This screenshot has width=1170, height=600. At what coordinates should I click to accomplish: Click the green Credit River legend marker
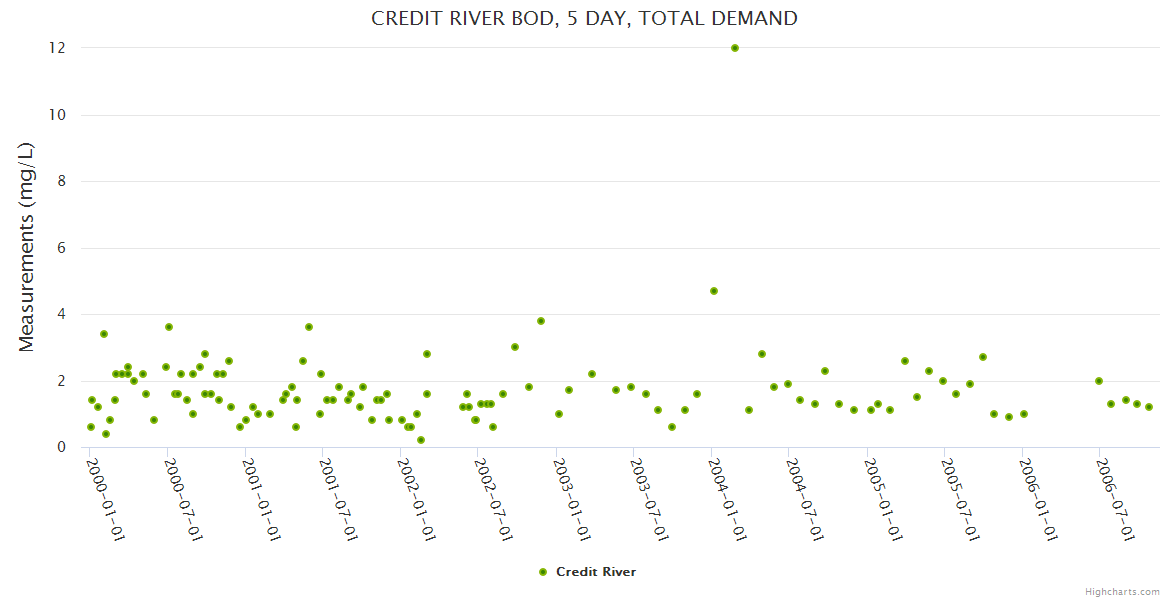pyautogui.click(x=543, y=572)
